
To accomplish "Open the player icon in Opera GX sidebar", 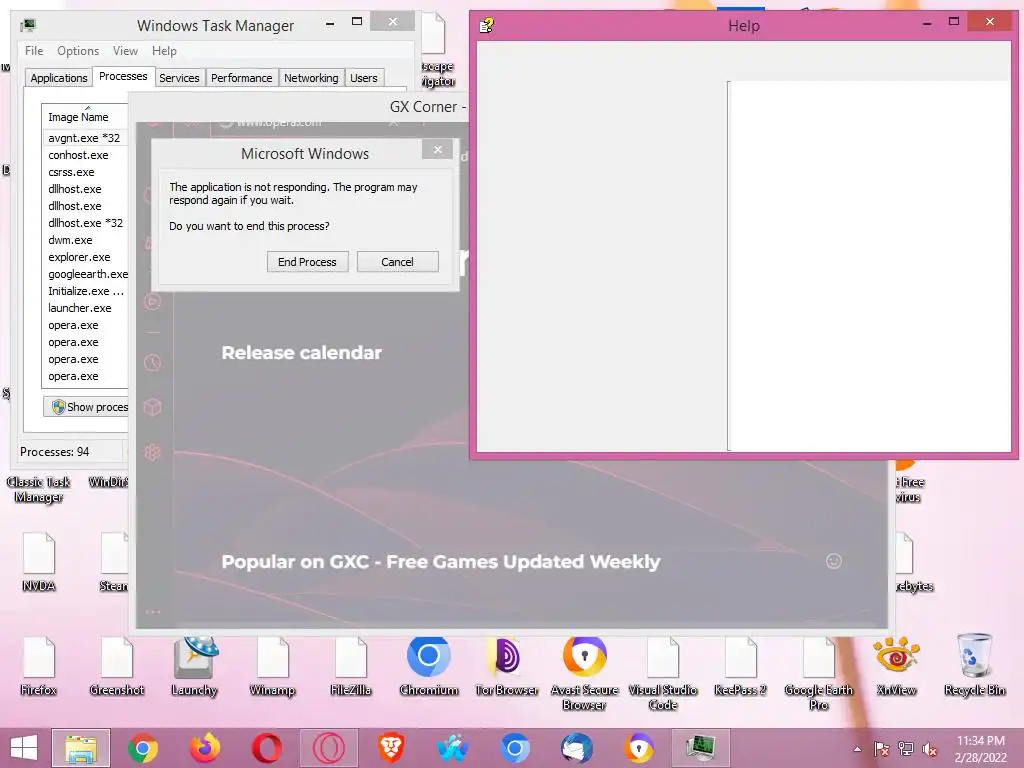I will [x=153, y=301].
